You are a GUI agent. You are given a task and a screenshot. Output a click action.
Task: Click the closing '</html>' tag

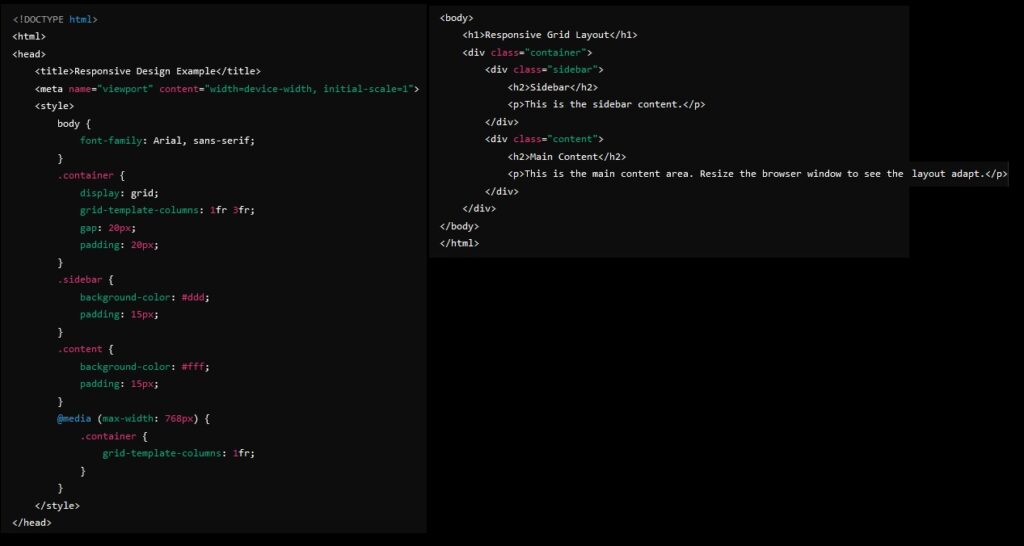click(x=459, y=243)
